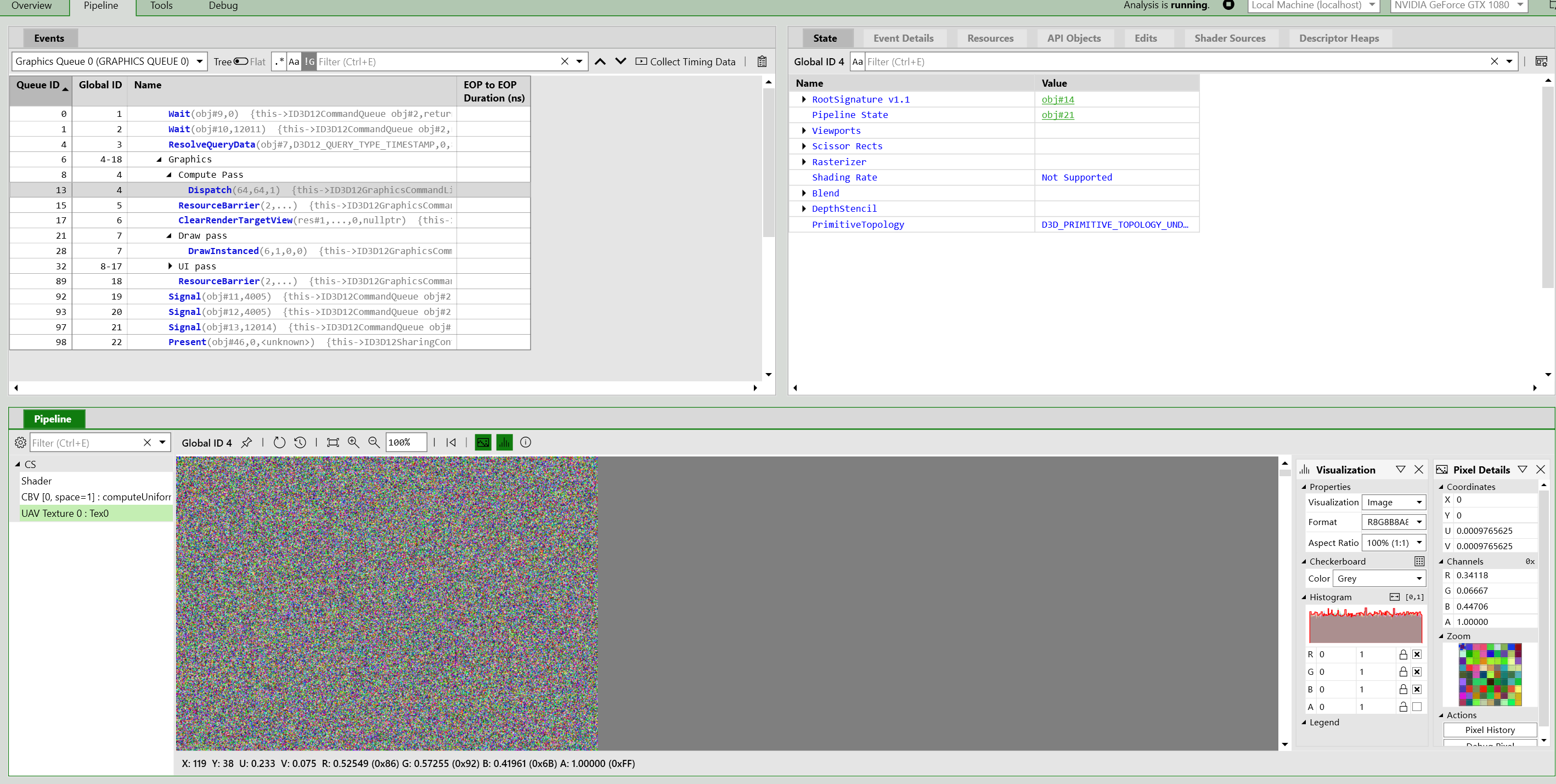The width and height of the screenshot is (1556, 784).
Task: Click the lock icon in A channel row
Action: (x=1403, y=707)
